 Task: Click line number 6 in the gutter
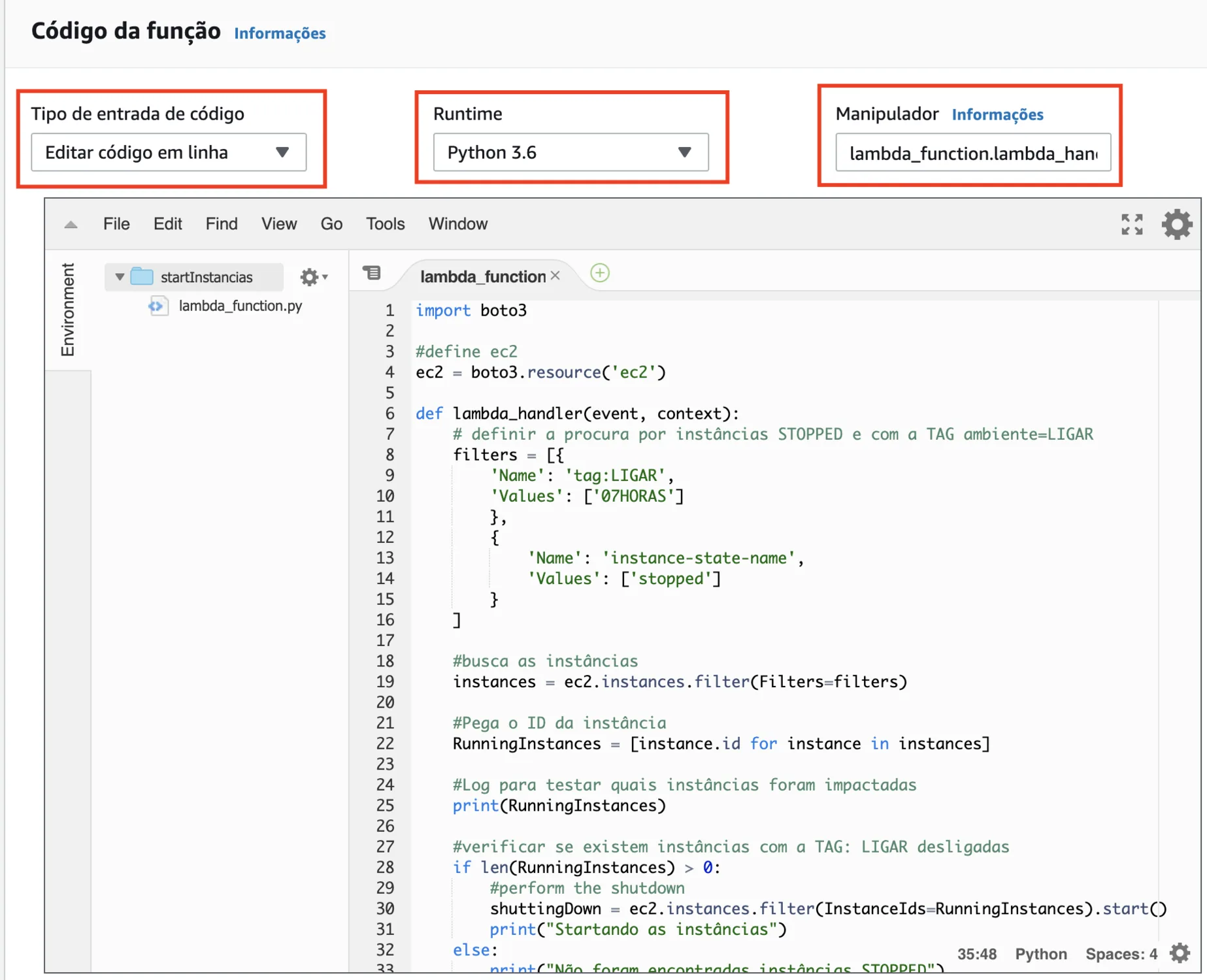click(x=390, y=414)
